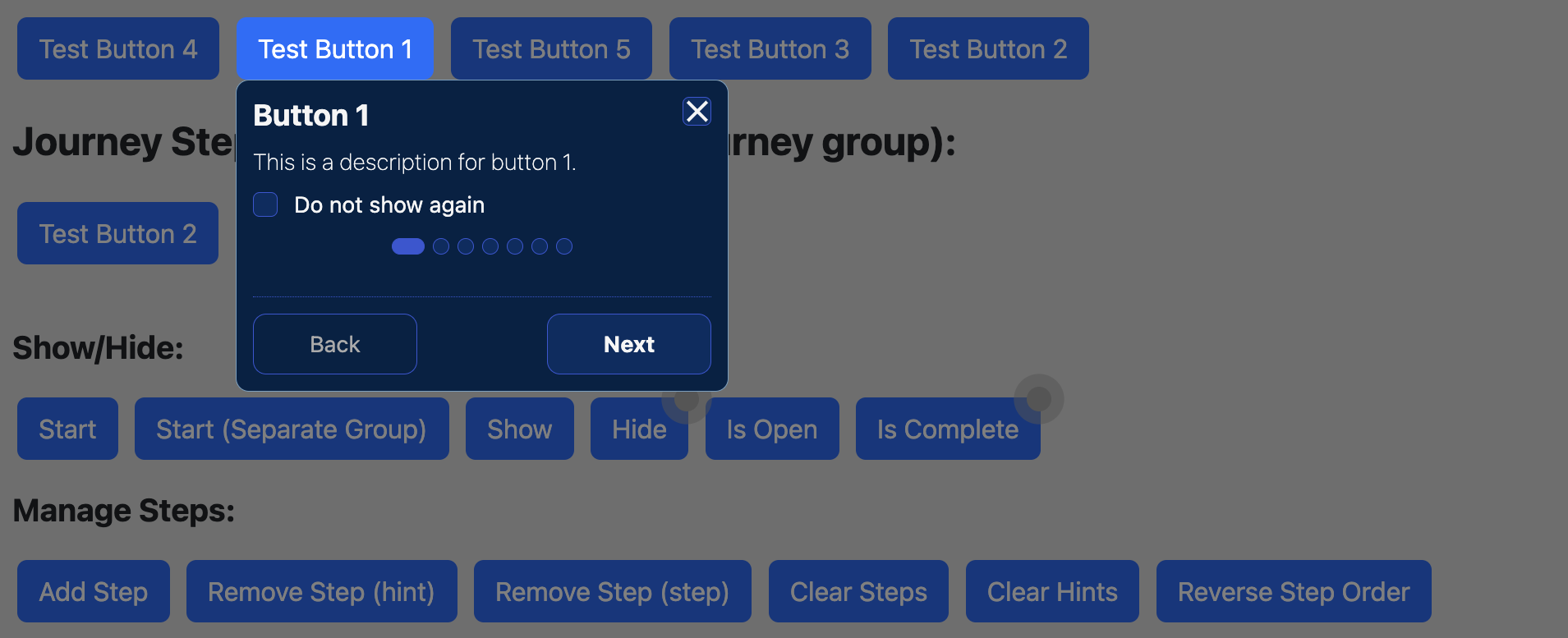1568x638 pixels.
Task: Select the first active progress indicator pill
Action: coord(408,246)
